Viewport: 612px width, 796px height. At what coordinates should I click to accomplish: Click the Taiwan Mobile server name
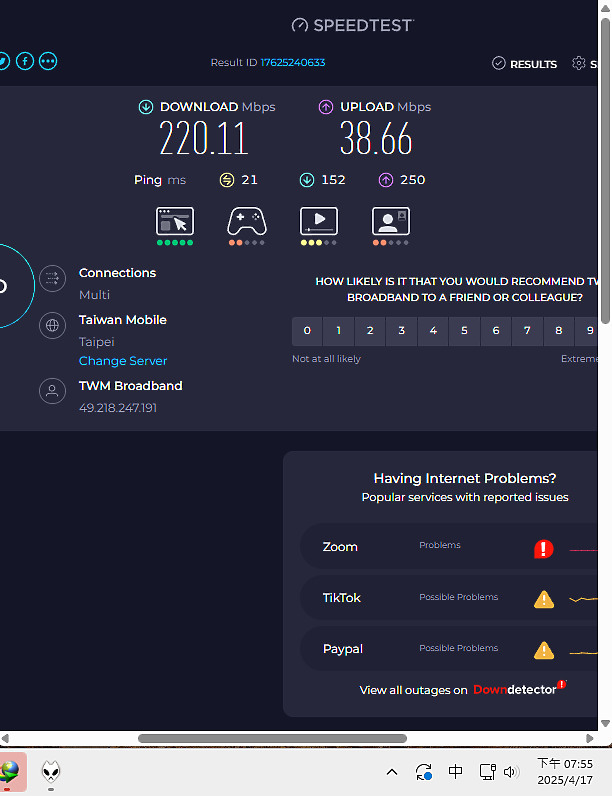[123, 320]
